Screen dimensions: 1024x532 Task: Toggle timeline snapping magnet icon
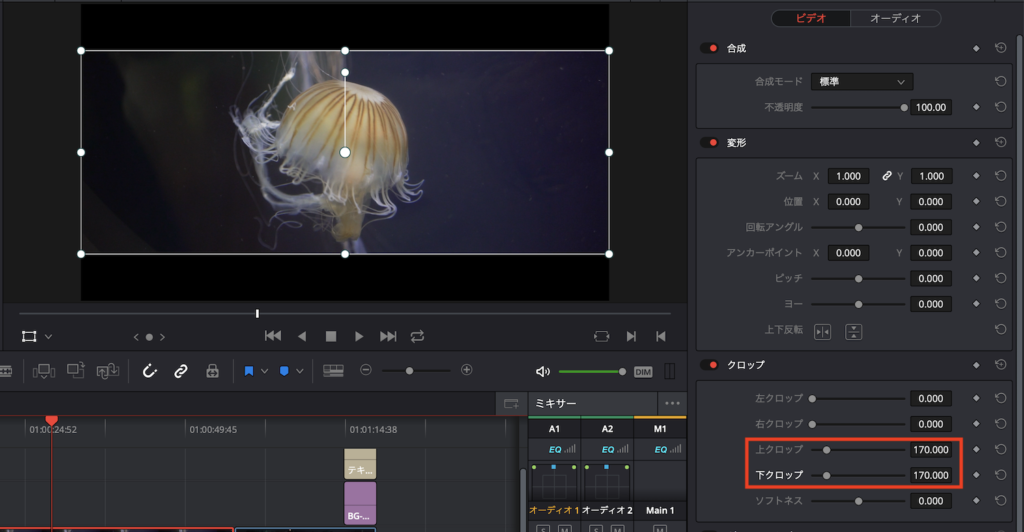pos(150,371)
